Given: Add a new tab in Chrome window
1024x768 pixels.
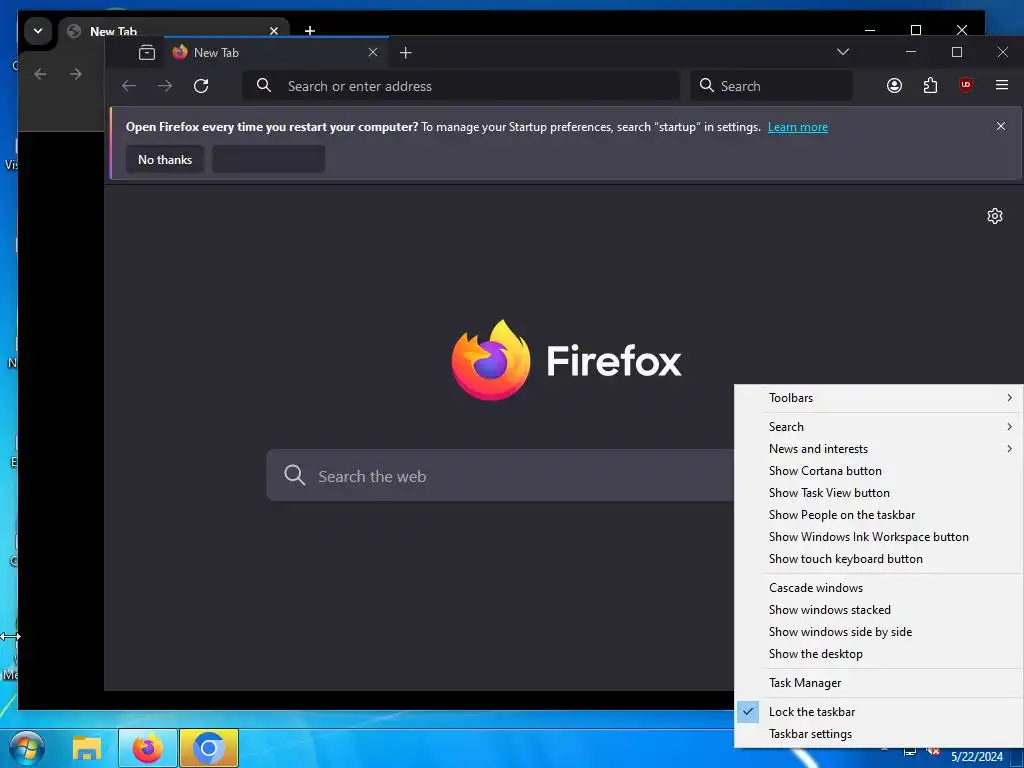Looking at the screenshot, I should (x=310, y=30).
